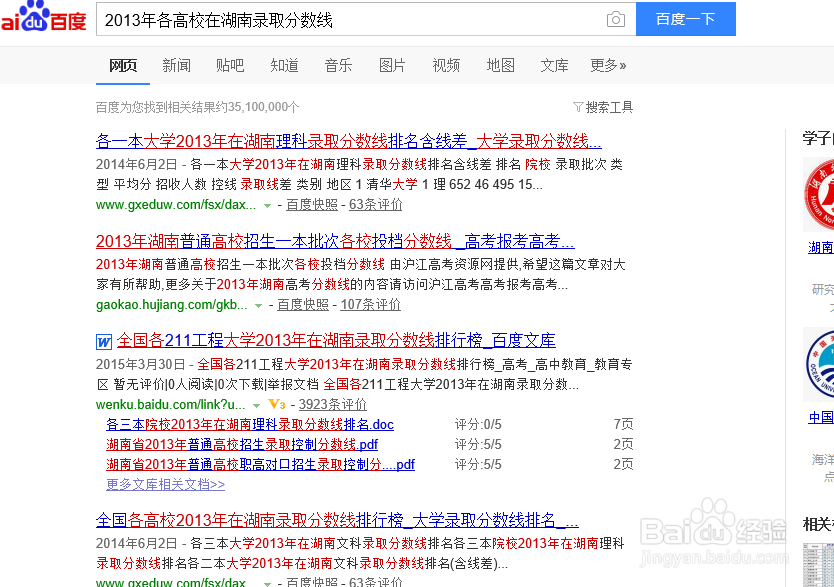Click the www.gxeduw.com/fsx/dax... URL of first result
The height and width of the screenshot is (587, 834).
(176, 205)
